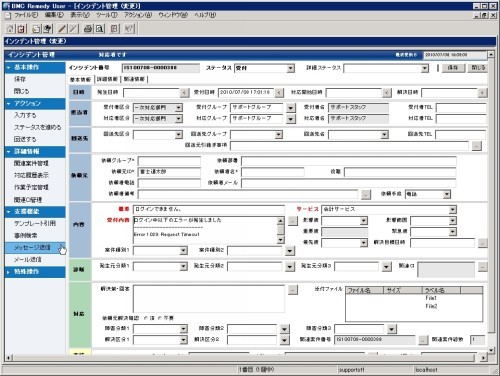Open the 対応者区分 dropdown

[179, 119]
